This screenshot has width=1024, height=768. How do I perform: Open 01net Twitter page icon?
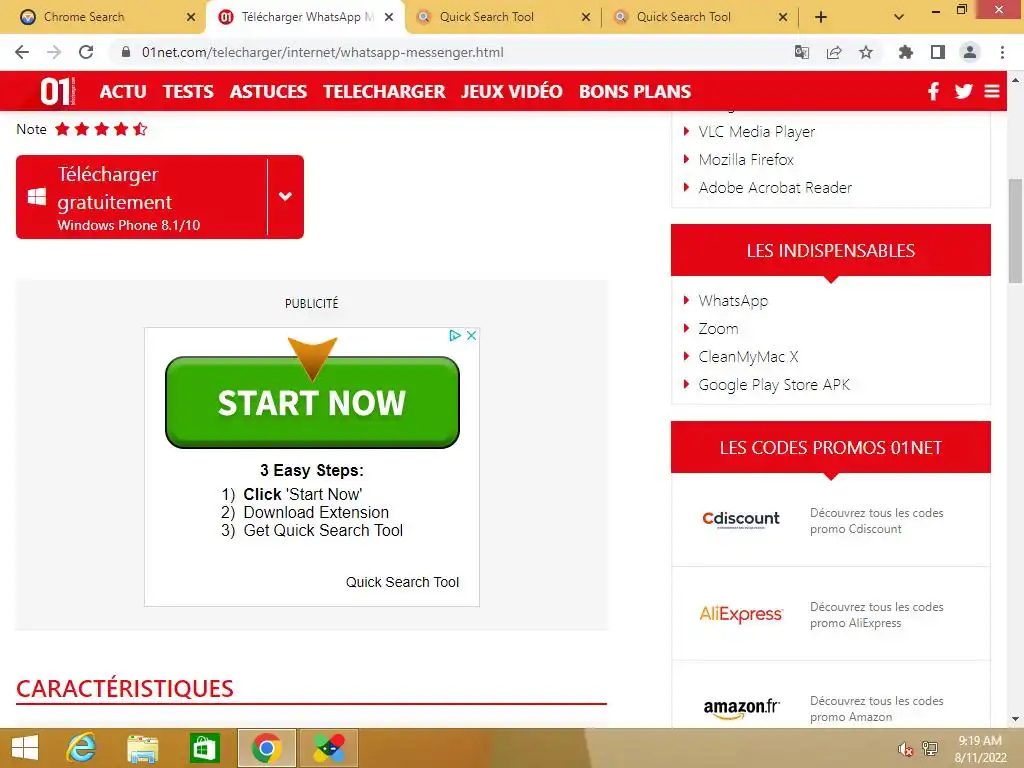coord(963,91)
